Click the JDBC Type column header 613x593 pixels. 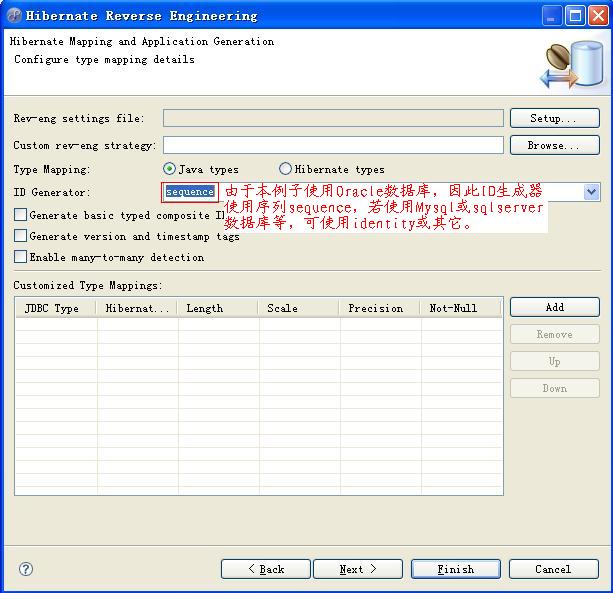click(x=56, y=308)
